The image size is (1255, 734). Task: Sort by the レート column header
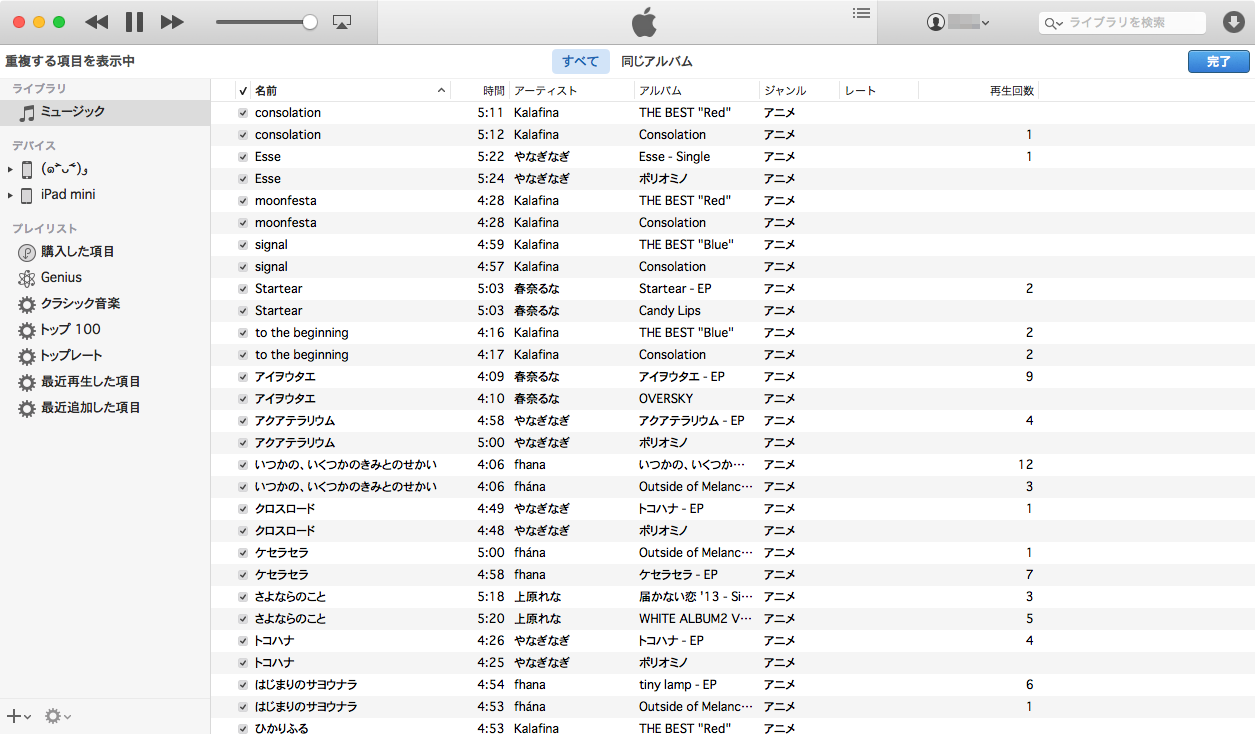coord(879,90)
